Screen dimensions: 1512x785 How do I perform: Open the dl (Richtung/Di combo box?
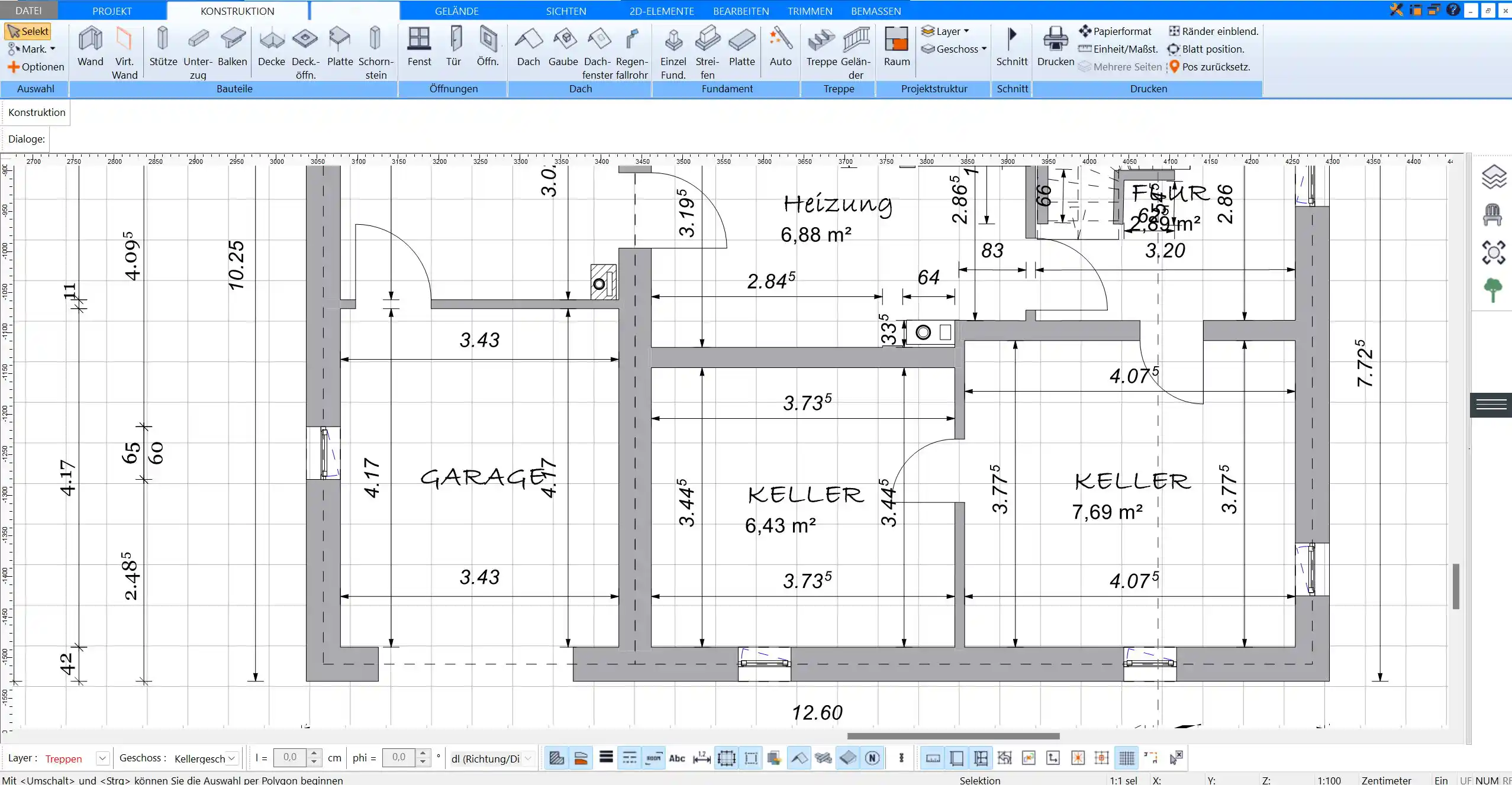[x=491, y=758]
